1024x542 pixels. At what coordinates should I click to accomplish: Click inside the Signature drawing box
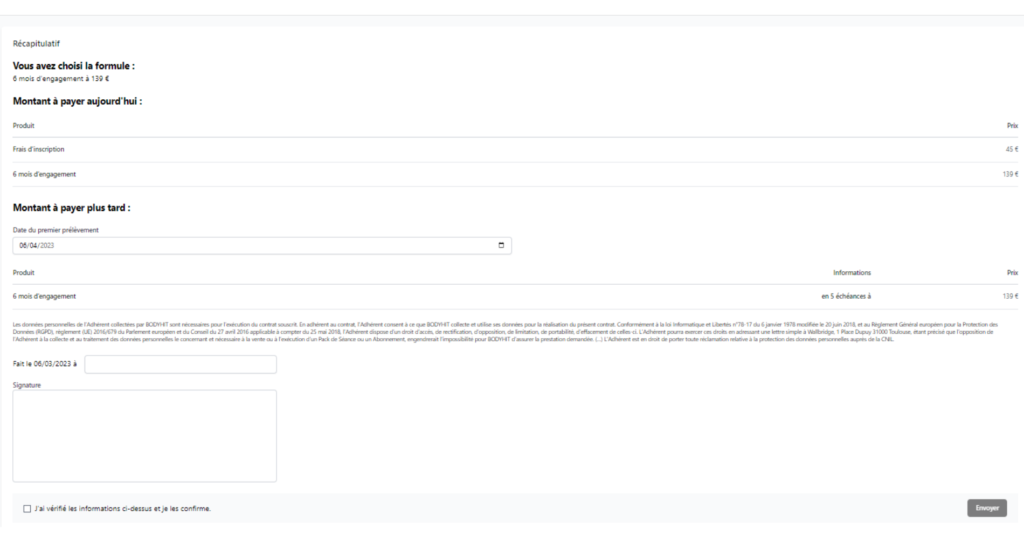click(144, 435)
